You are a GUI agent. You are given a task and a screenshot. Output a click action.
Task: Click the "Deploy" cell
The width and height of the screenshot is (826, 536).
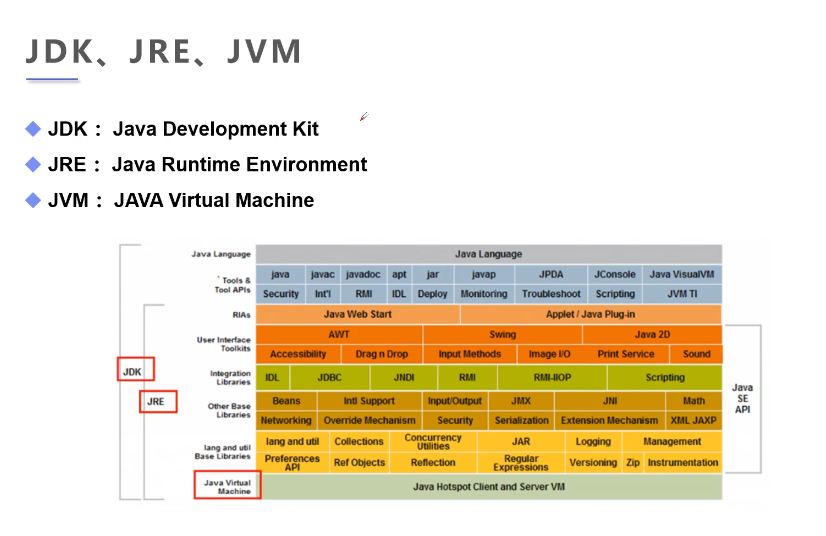click(x=432, y=294)
